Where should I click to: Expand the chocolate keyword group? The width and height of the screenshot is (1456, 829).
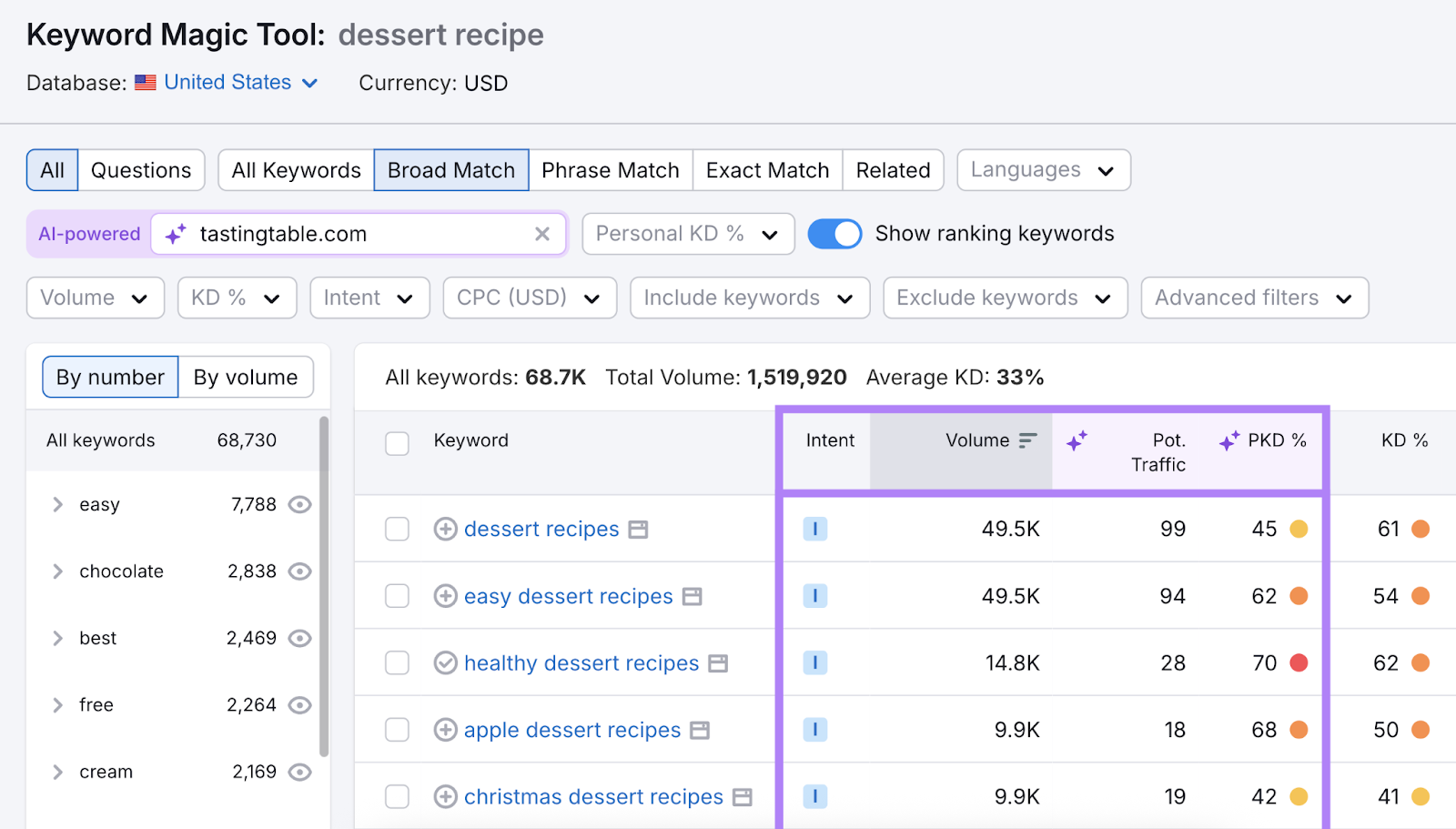[57, 571]
